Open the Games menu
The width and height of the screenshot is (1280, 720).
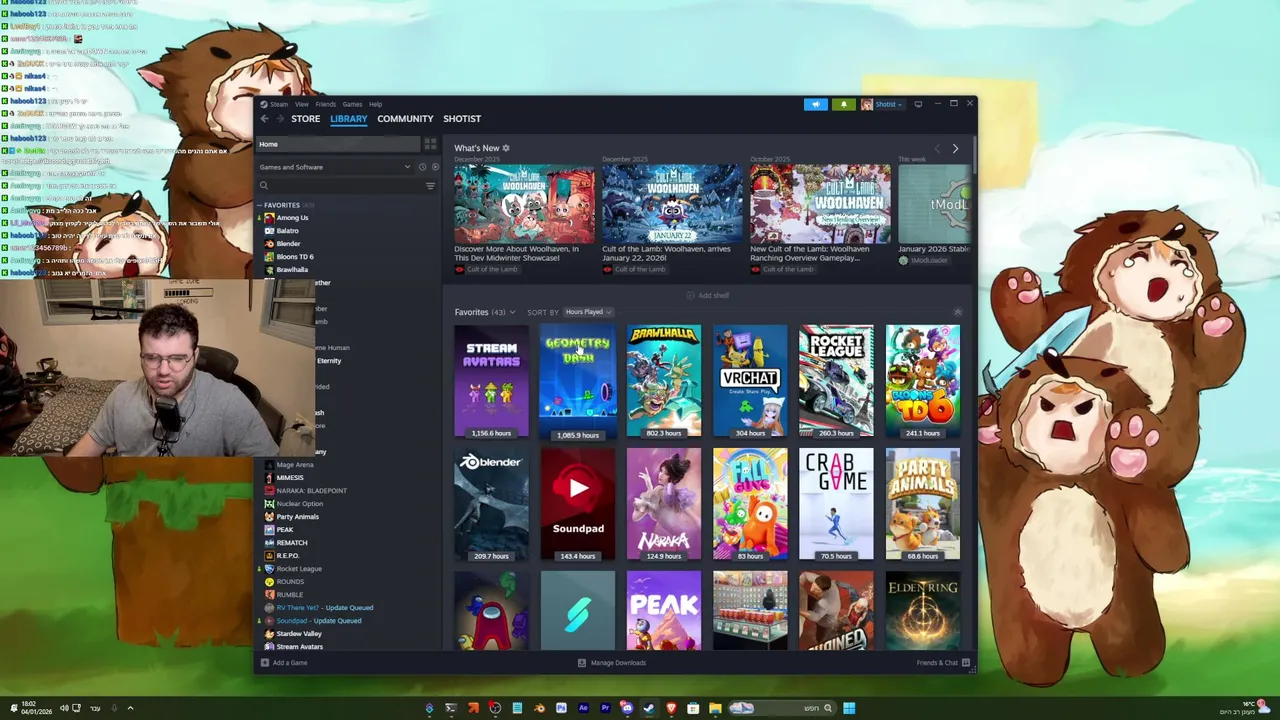[352, 104]
